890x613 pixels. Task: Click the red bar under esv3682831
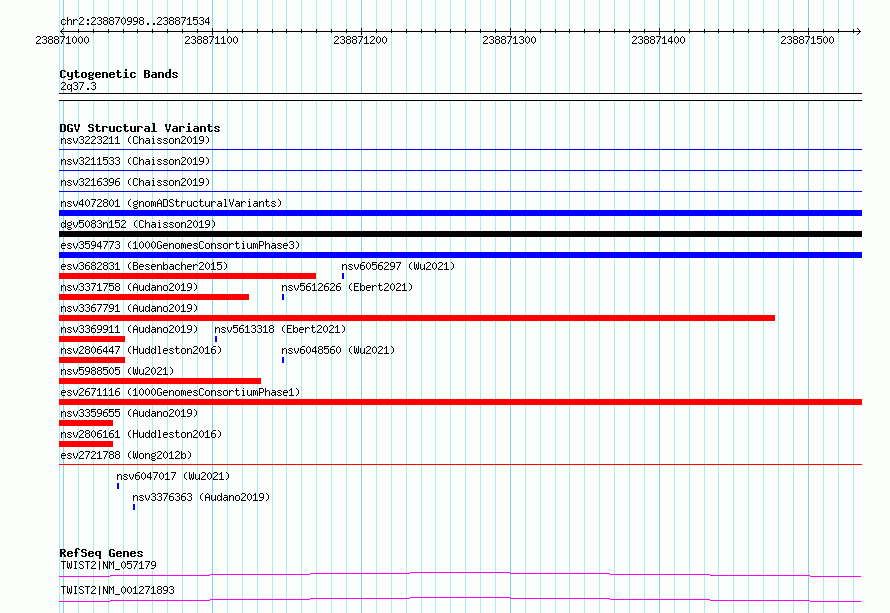coord(187,276)
